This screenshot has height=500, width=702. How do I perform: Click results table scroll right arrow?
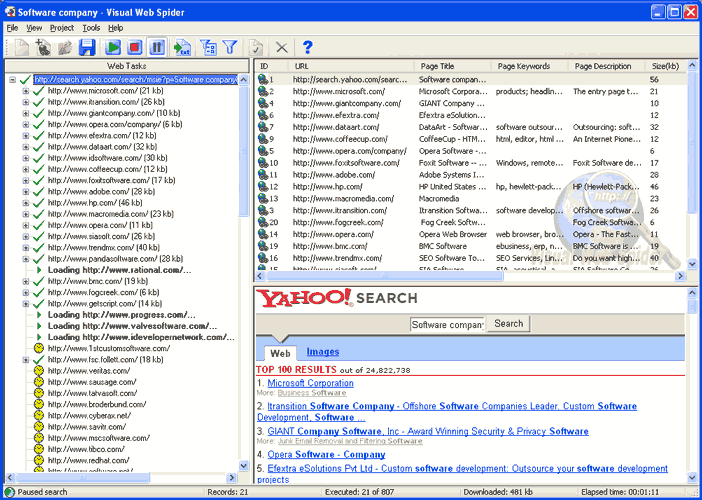680,276
